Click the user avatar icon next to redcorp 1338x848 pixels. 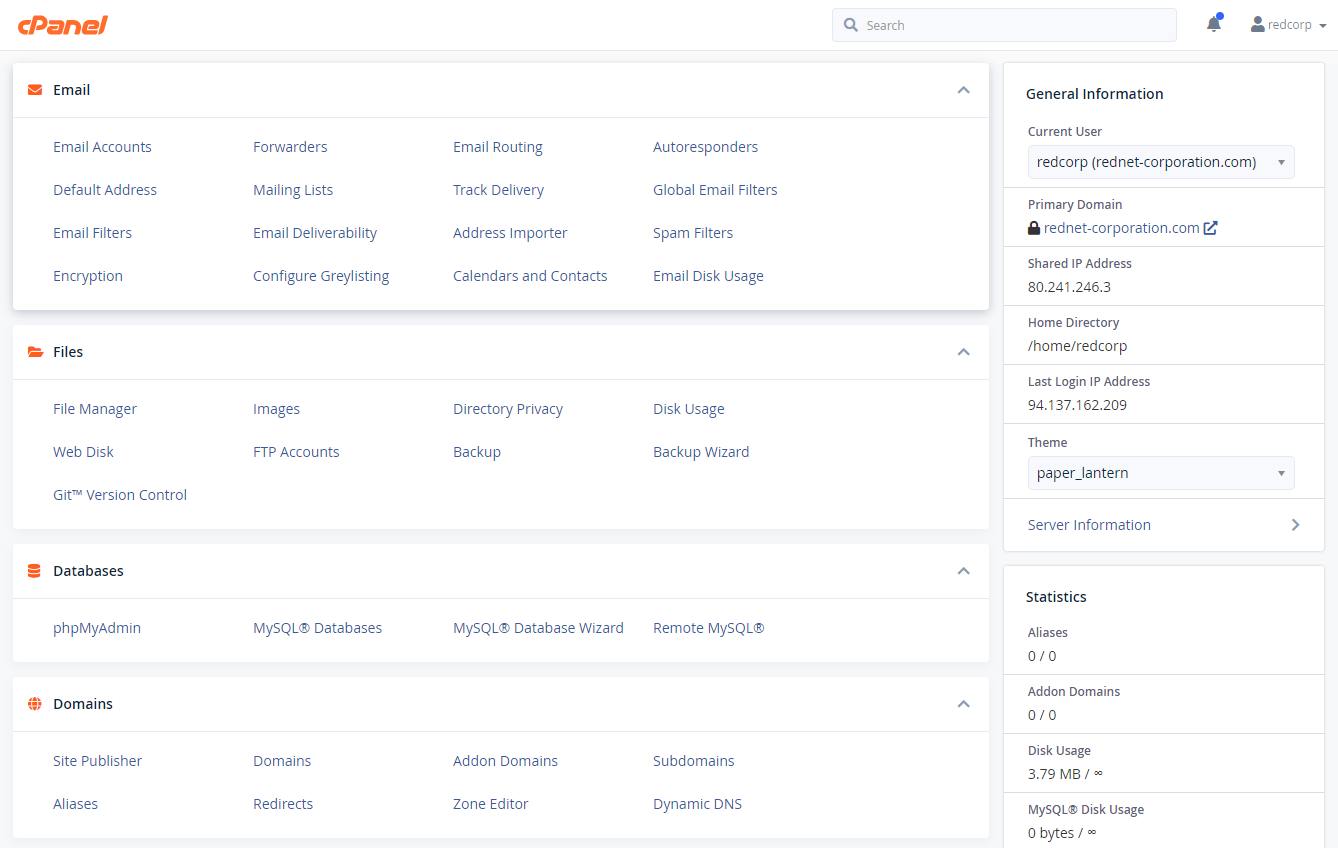point(1257,25)
